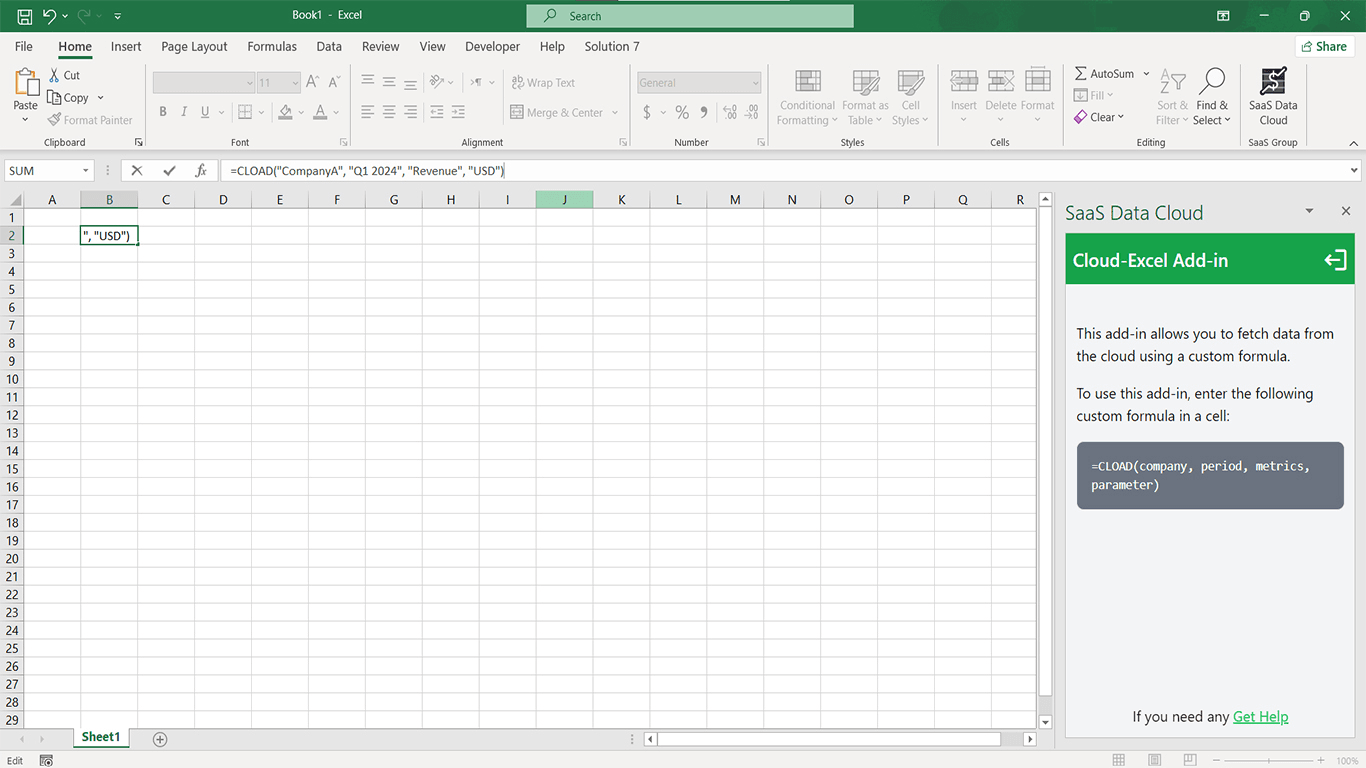Switch to Page Layout view in status bar
Screen dimensions: 1366x768
[x=1155, y=761]
